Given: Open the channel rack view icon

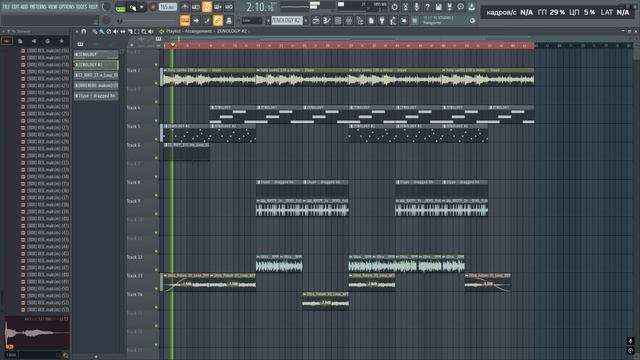Looking at the screenshot, I should pos(338,20).
